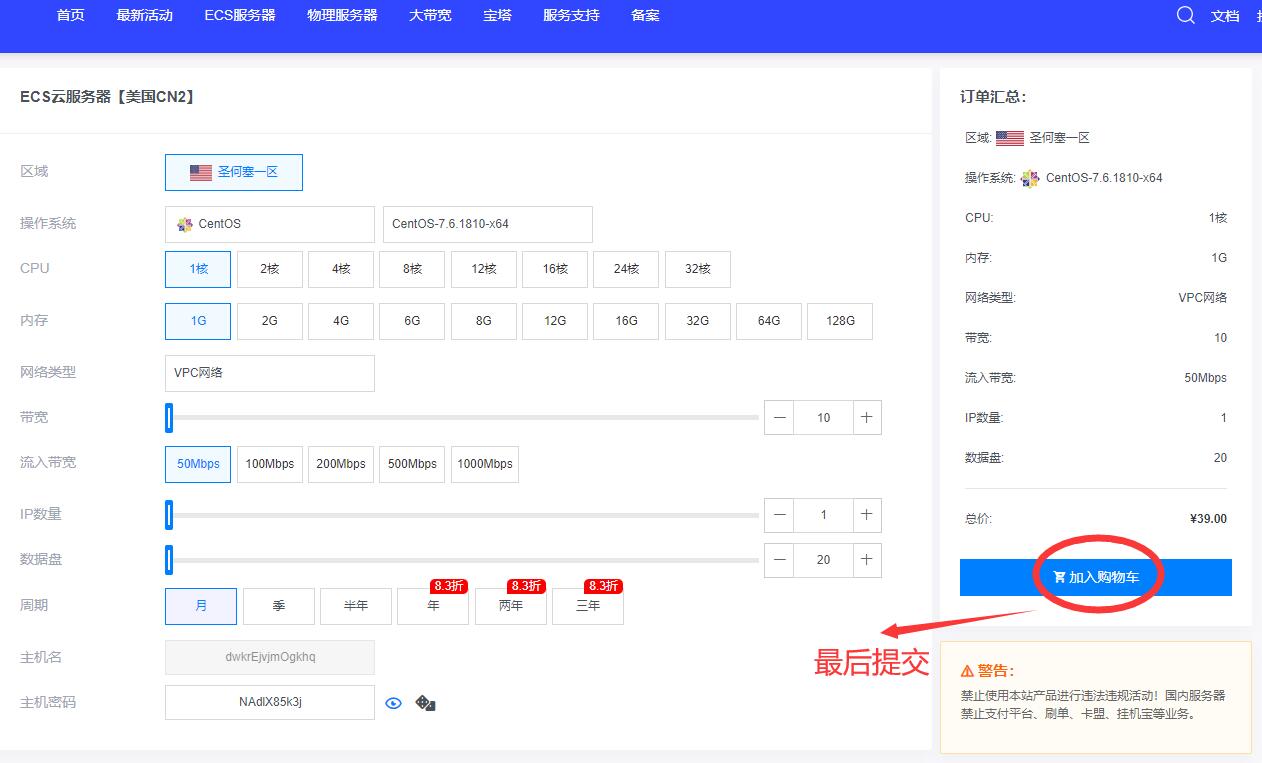Select monthly 月 billing cycle
The height and width of the screenshot is (763, 1262).
pyautogui.click(x=201, y=606)
